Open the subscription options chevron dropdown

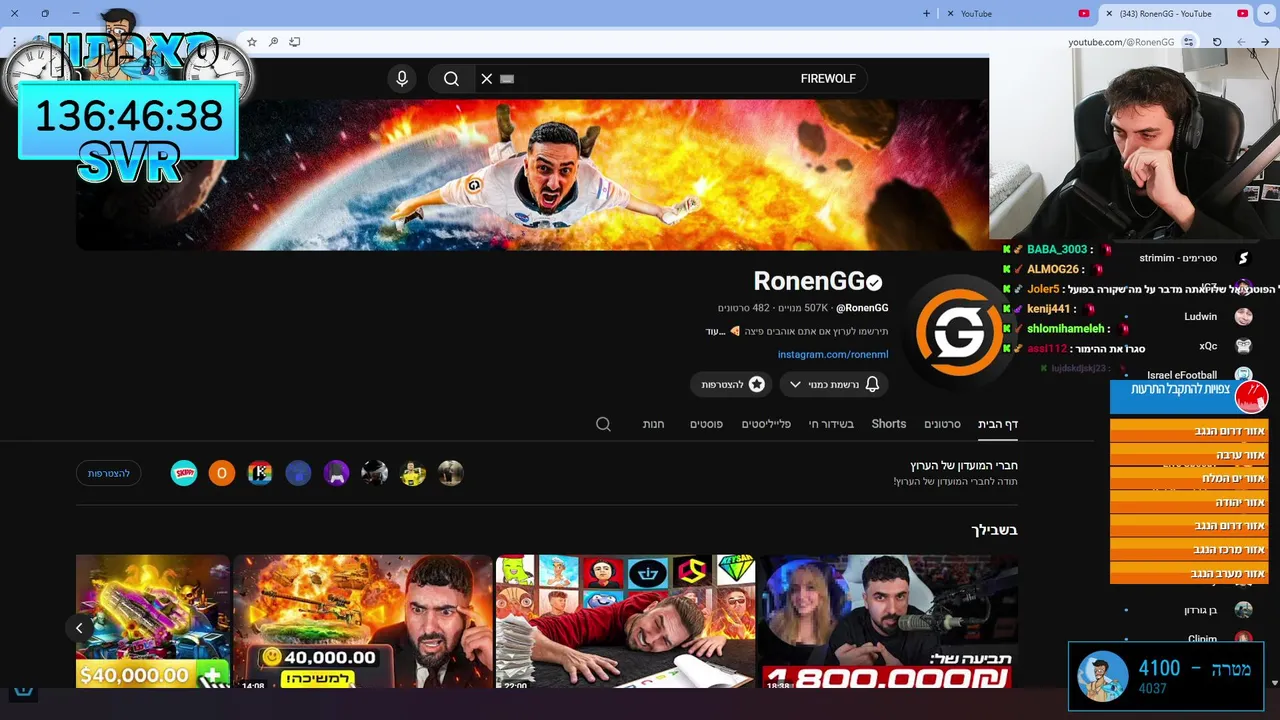click(795, 384)
